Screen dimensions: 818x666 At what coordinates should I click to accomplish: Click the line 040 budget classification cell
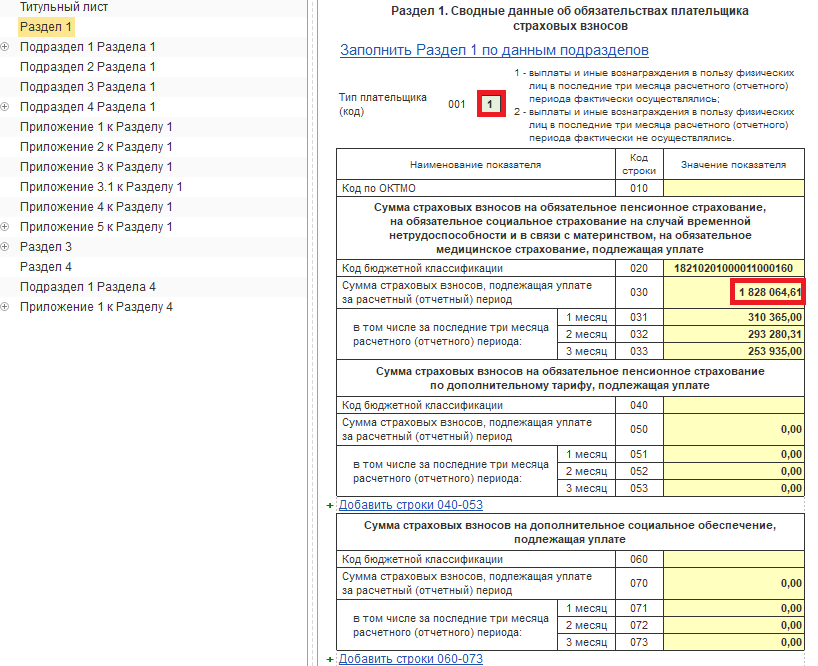tap(734, 405)
